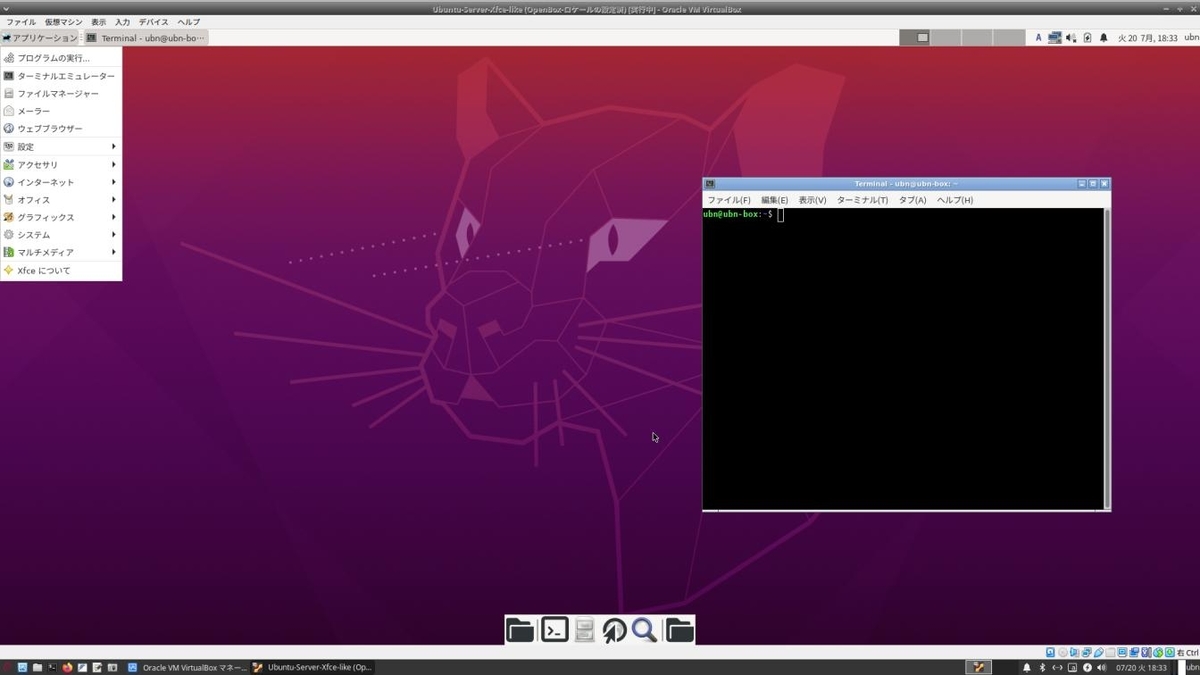
Task: Open VirtualBox 仮想マシン menu
Action: [x=63, y=22]
